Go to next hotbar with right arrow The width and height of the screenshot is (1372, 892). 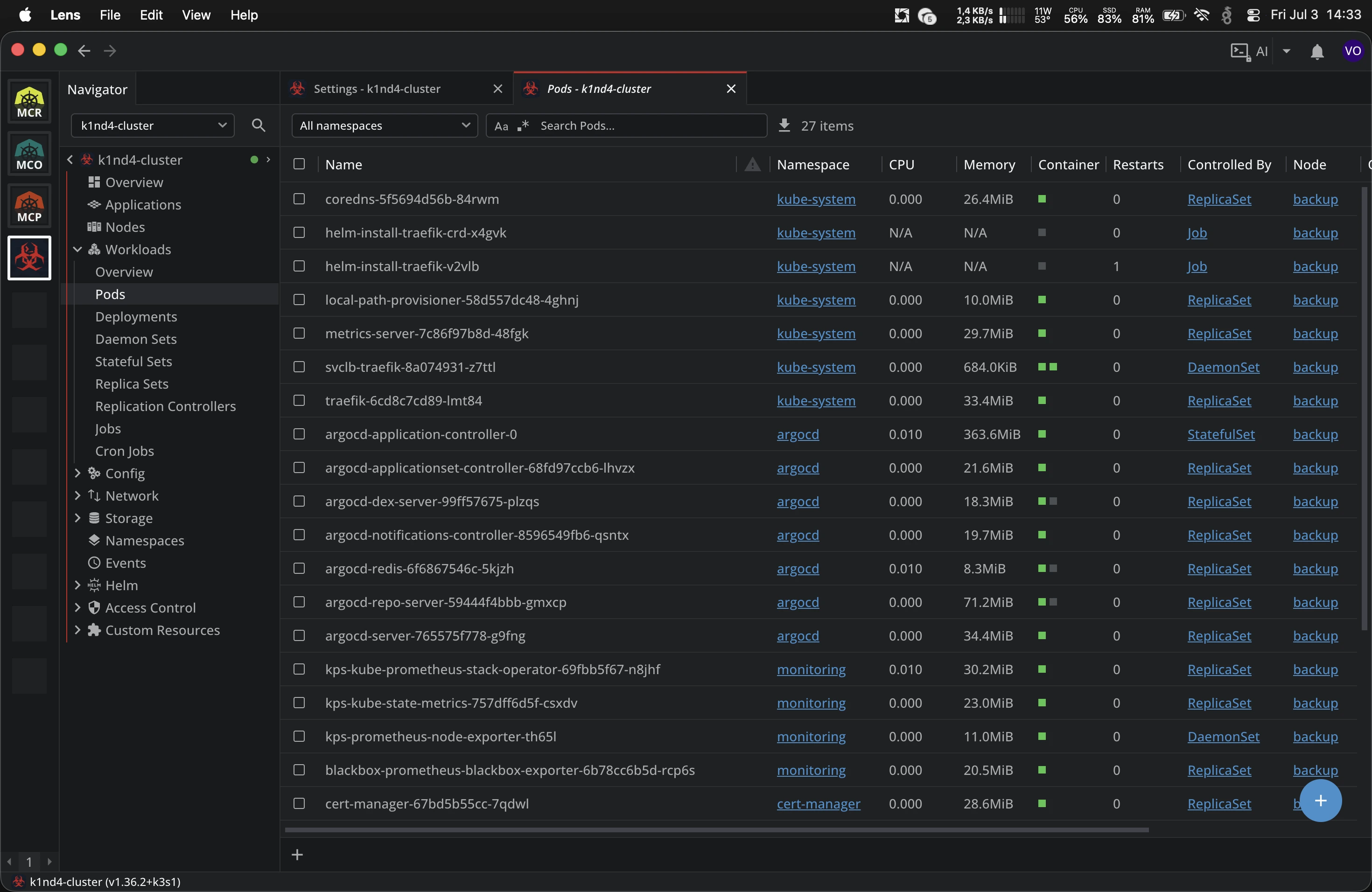[49, 862]
